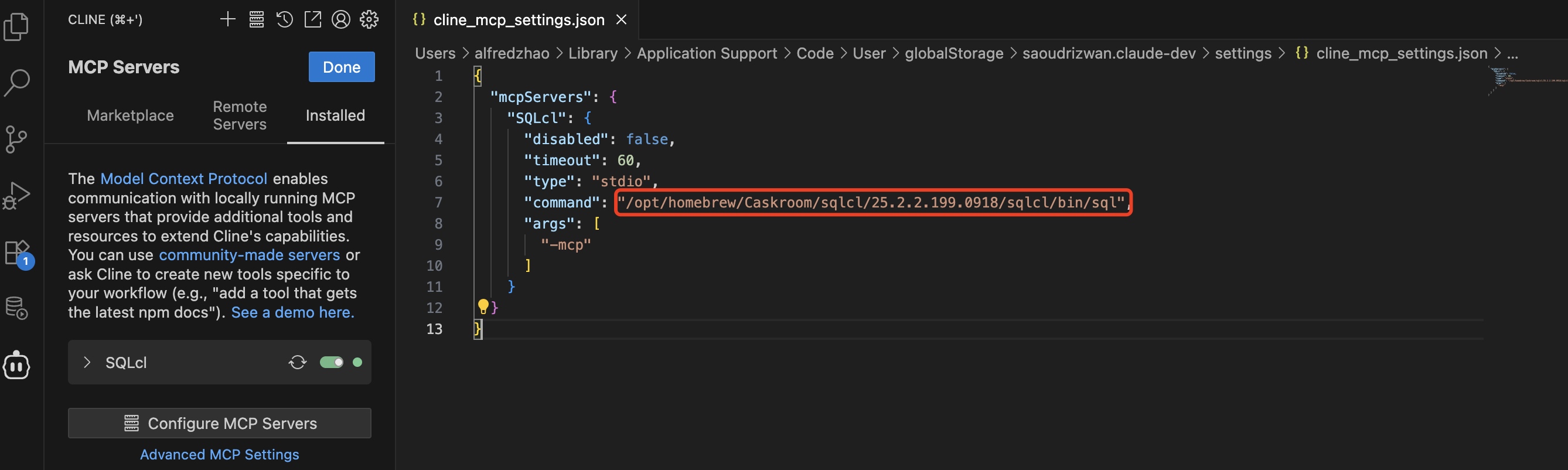Switch to the Marketplace tab
This screenshot has width=1568, height=470.
(x=130, y=115)
